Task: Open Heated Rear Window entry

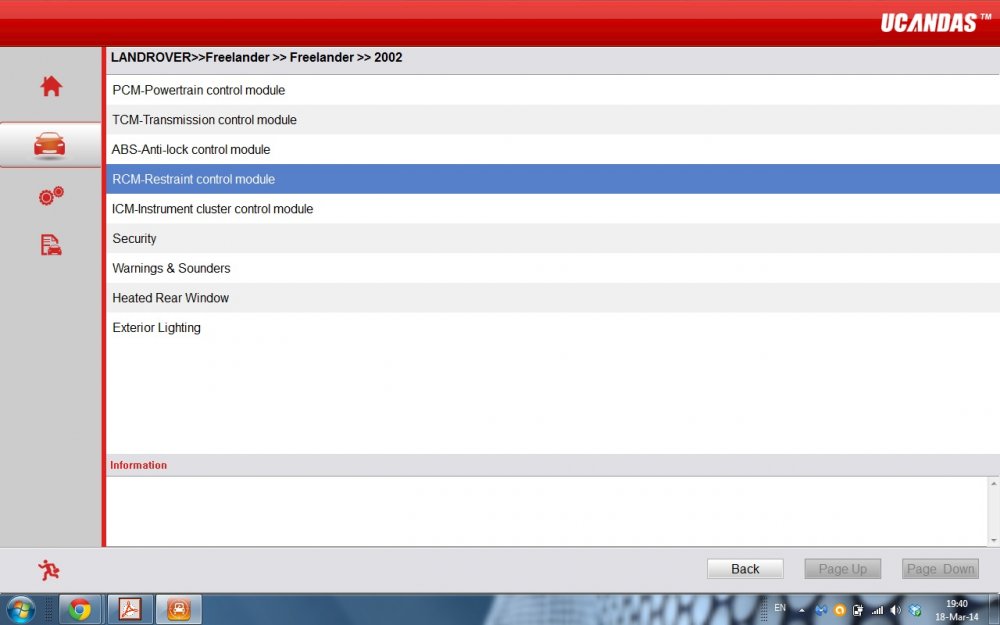Action: [552, 297]
